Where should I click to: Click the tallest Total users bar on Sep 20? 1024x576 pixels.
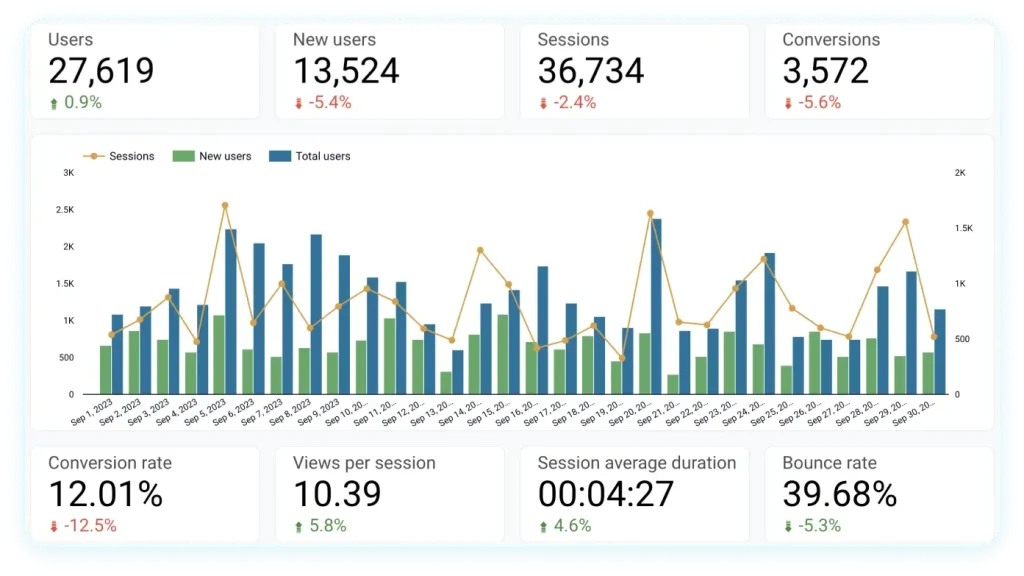click(656, 306)
